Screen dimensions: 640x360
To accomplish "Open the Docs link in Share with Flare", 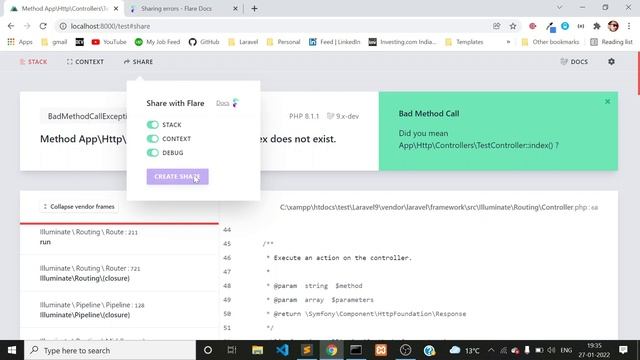I will click(x=223, y=103).
